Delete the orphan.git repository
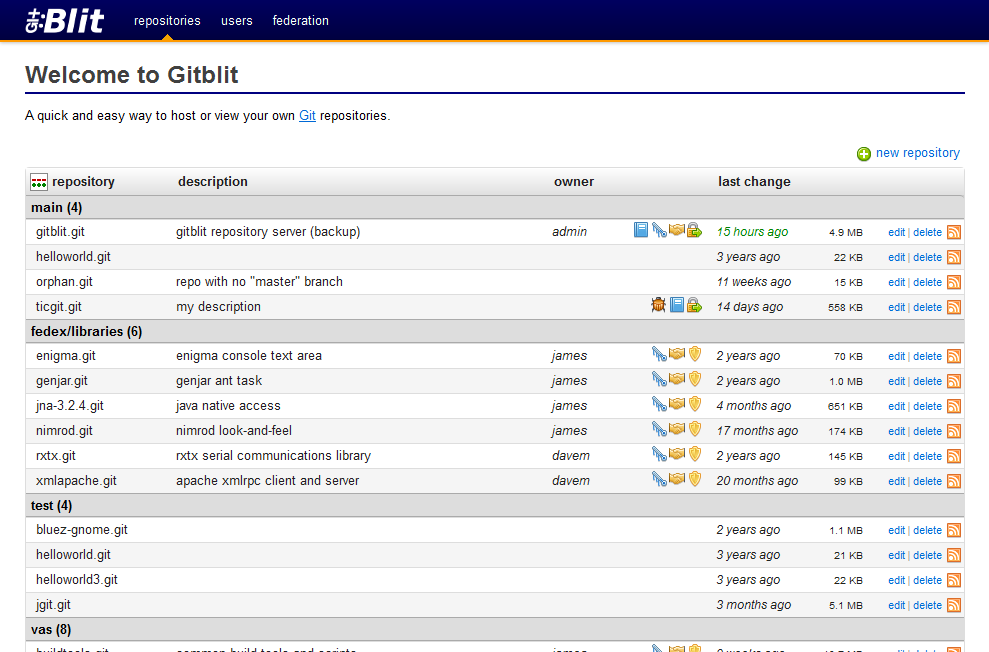Image resolution: width=989 pixels, height=652 pixels. (x=927, y=282)
